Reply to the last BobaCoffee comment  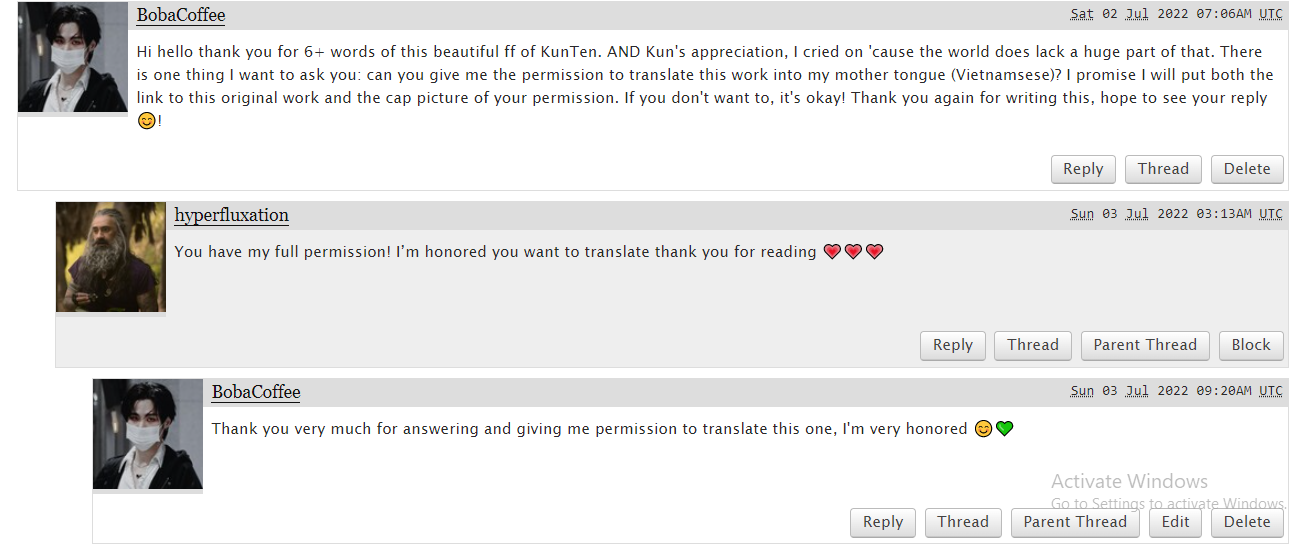click(x=883, y=522)
